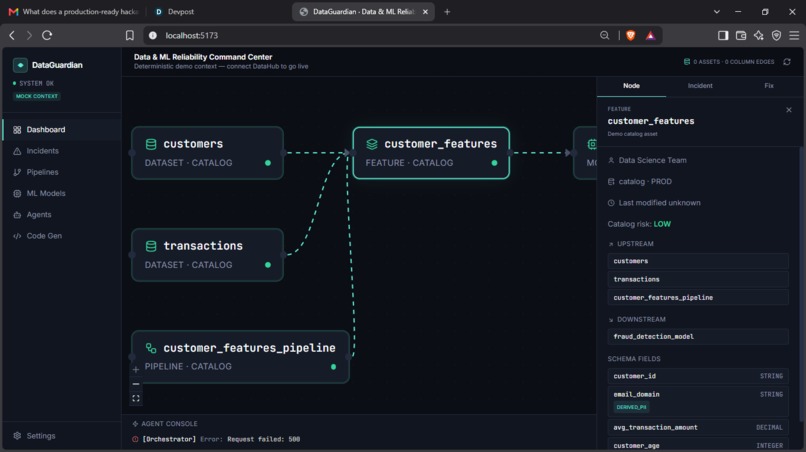Click the Agent Console header icon
Image resolution: width=806 pixels, height=452 pixels.
135,424
